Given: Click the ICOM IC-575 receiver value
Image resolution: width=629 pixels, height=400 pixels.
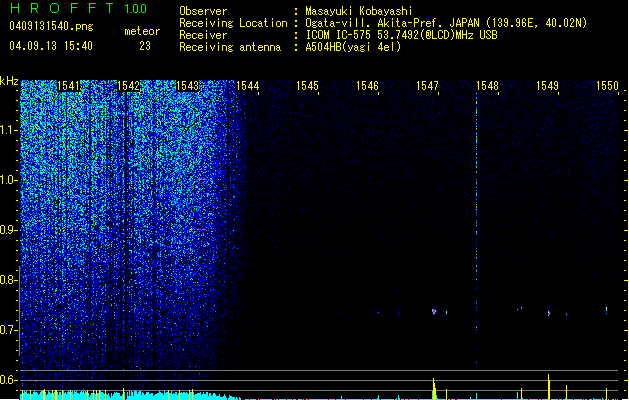Looking at the screenshot, I should pos(401,35).
